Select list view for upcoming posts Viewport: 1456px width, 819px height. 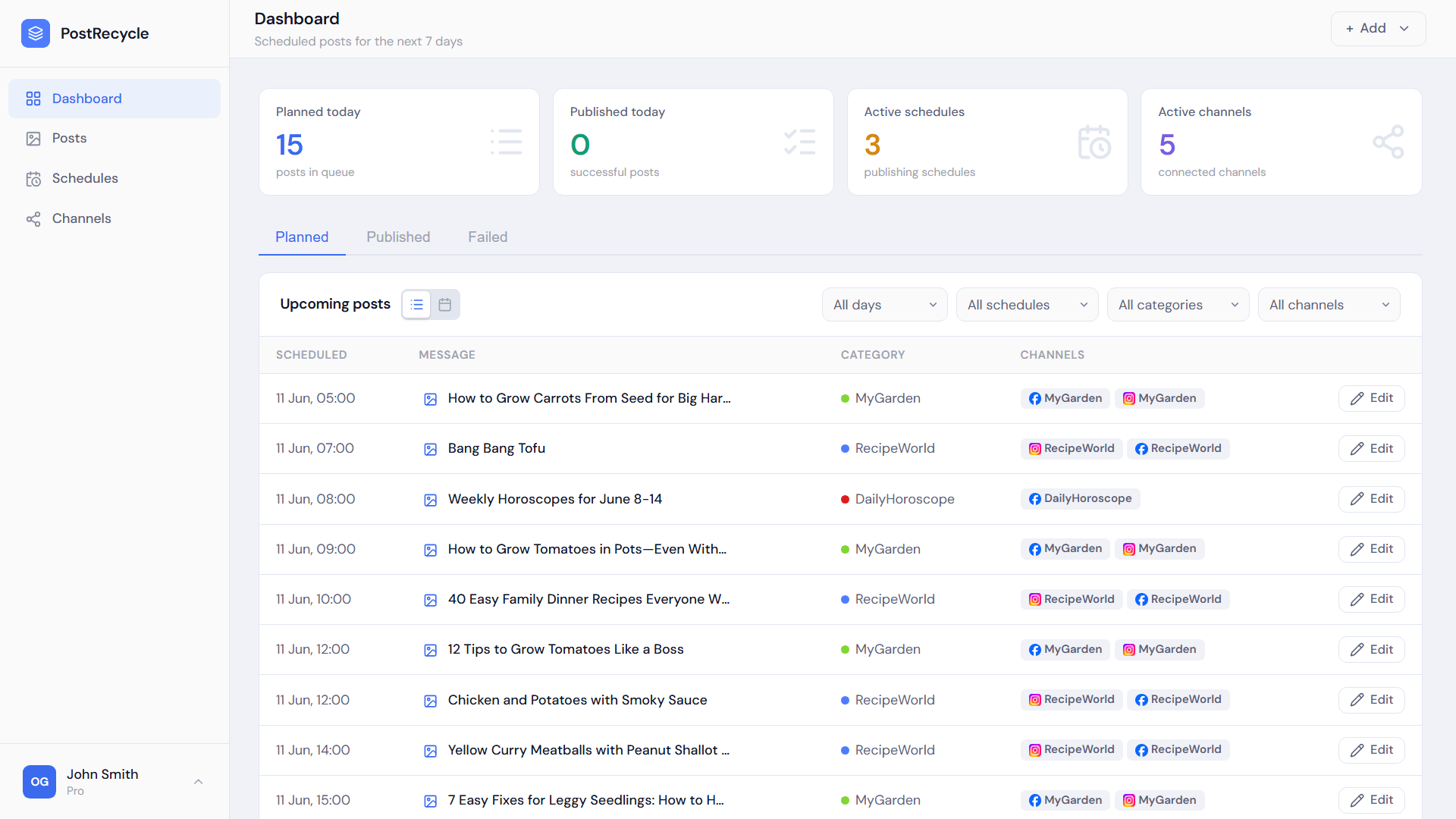click(416, 304)
